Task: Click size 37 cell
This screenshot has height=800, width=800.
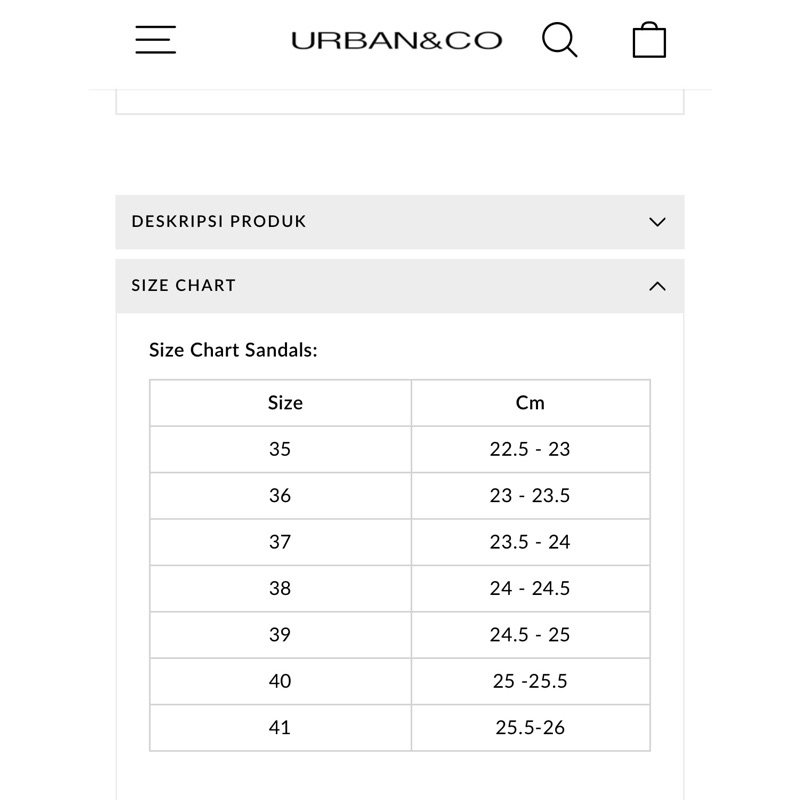Action: [x=280, y=542]
